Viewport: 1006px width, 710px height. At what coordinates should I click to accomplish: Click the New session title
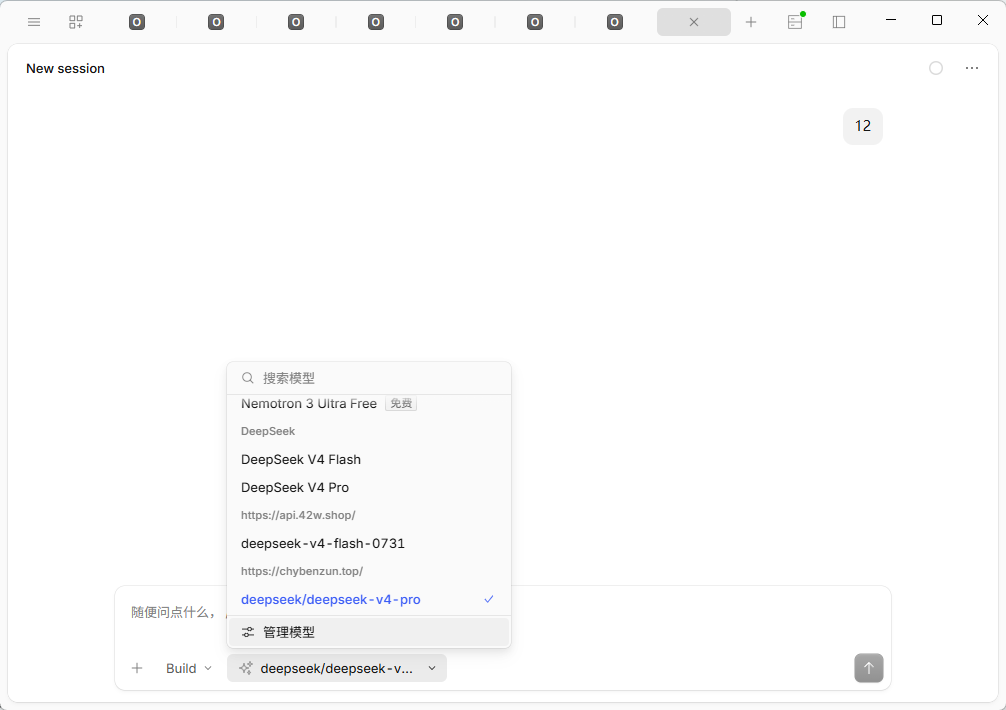(65, 69)
